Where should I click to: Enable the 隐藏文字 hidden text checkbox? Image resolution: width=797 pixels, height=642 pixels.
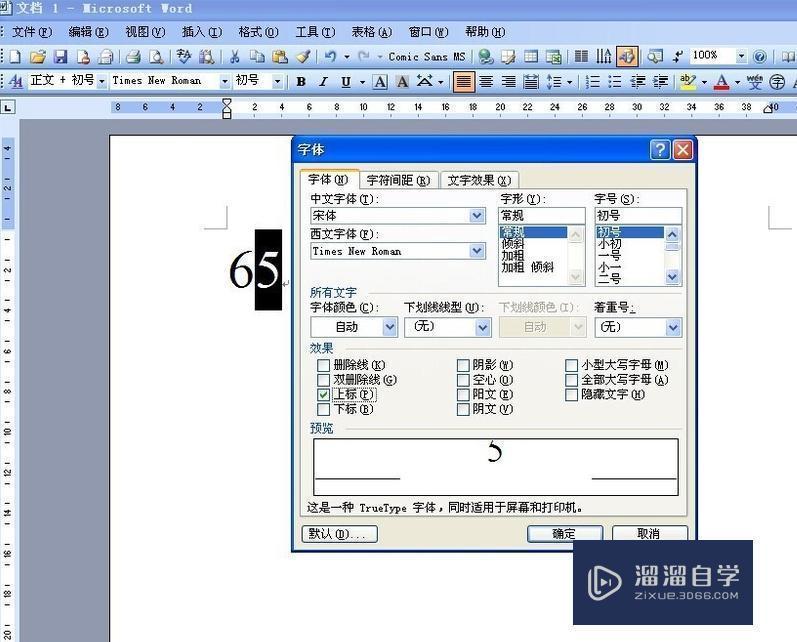(x=571, y=394)
